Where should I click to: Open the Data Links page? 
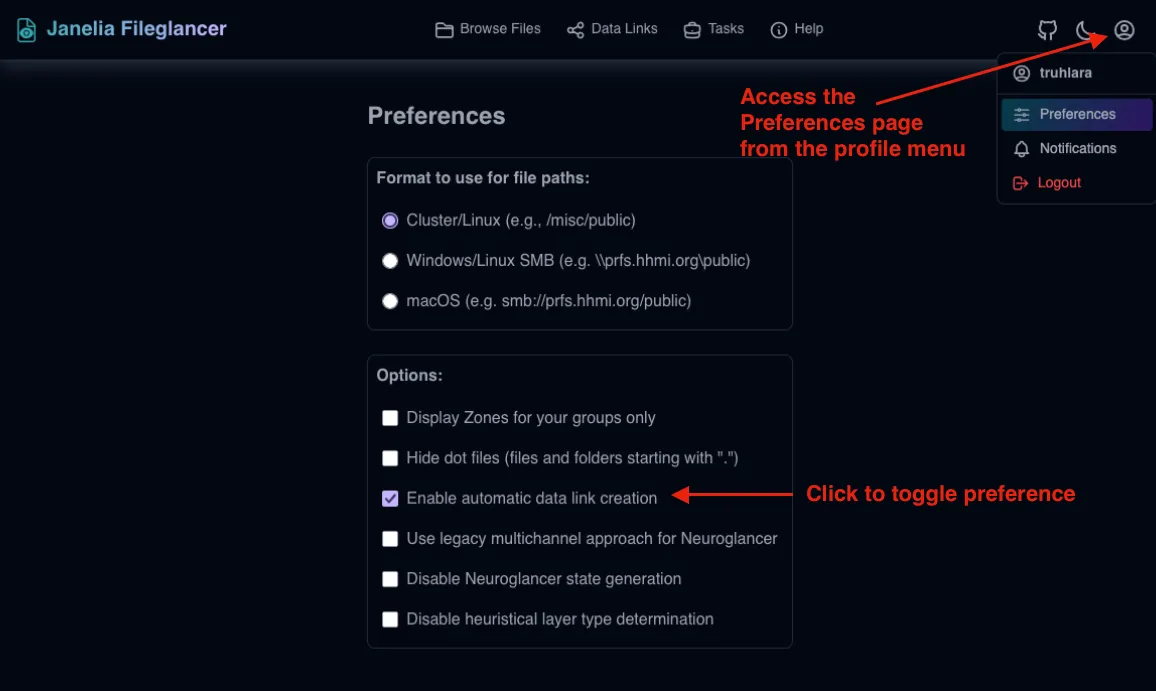[x=612, y=29]
